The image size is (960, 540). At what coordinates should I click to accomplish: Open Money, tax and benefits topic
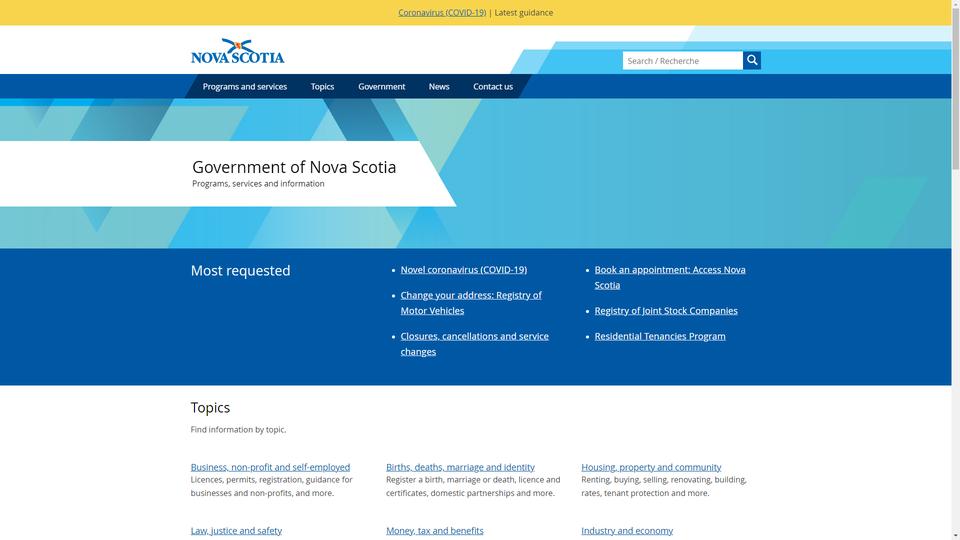tap(435, 531)
